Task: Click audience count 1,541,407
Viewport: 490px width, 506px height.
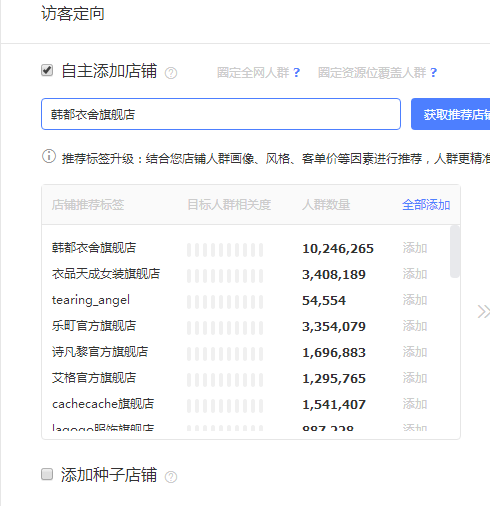Action: pyautogui.click(x=334, y=405)
